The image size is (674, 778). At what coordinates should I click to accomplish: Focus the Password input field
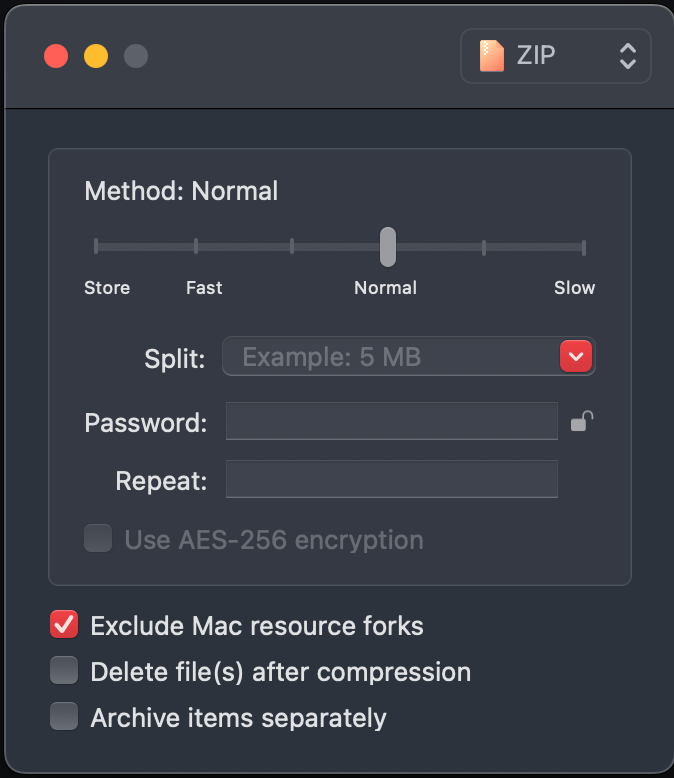391,422
